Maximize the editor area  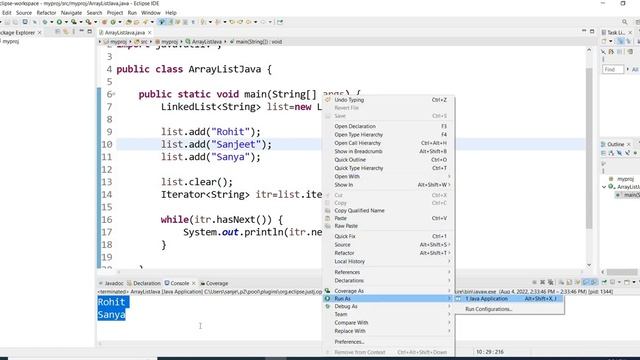(592, 31)
